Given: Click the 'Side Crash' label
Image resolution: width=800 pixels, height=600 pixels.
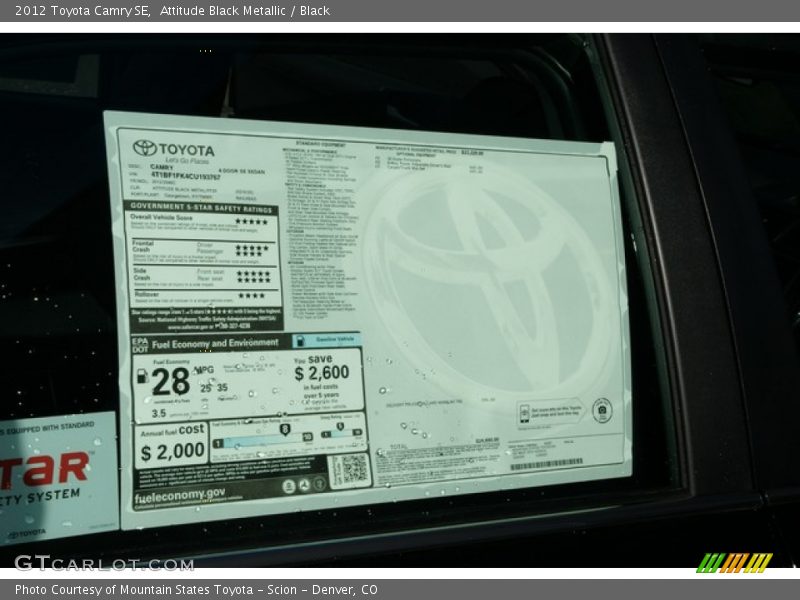Looking at the screenshot, I should (141, 274).
